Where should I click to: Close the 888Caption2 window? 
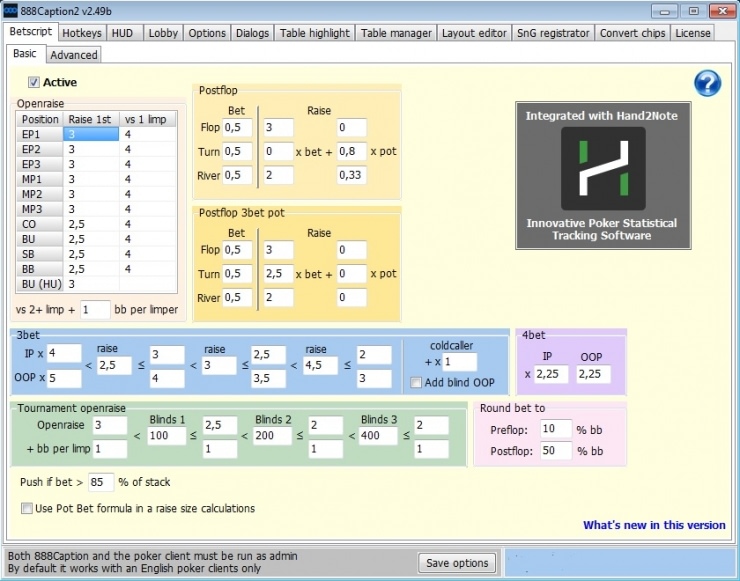pyautogui.click(x=722, y=11)
